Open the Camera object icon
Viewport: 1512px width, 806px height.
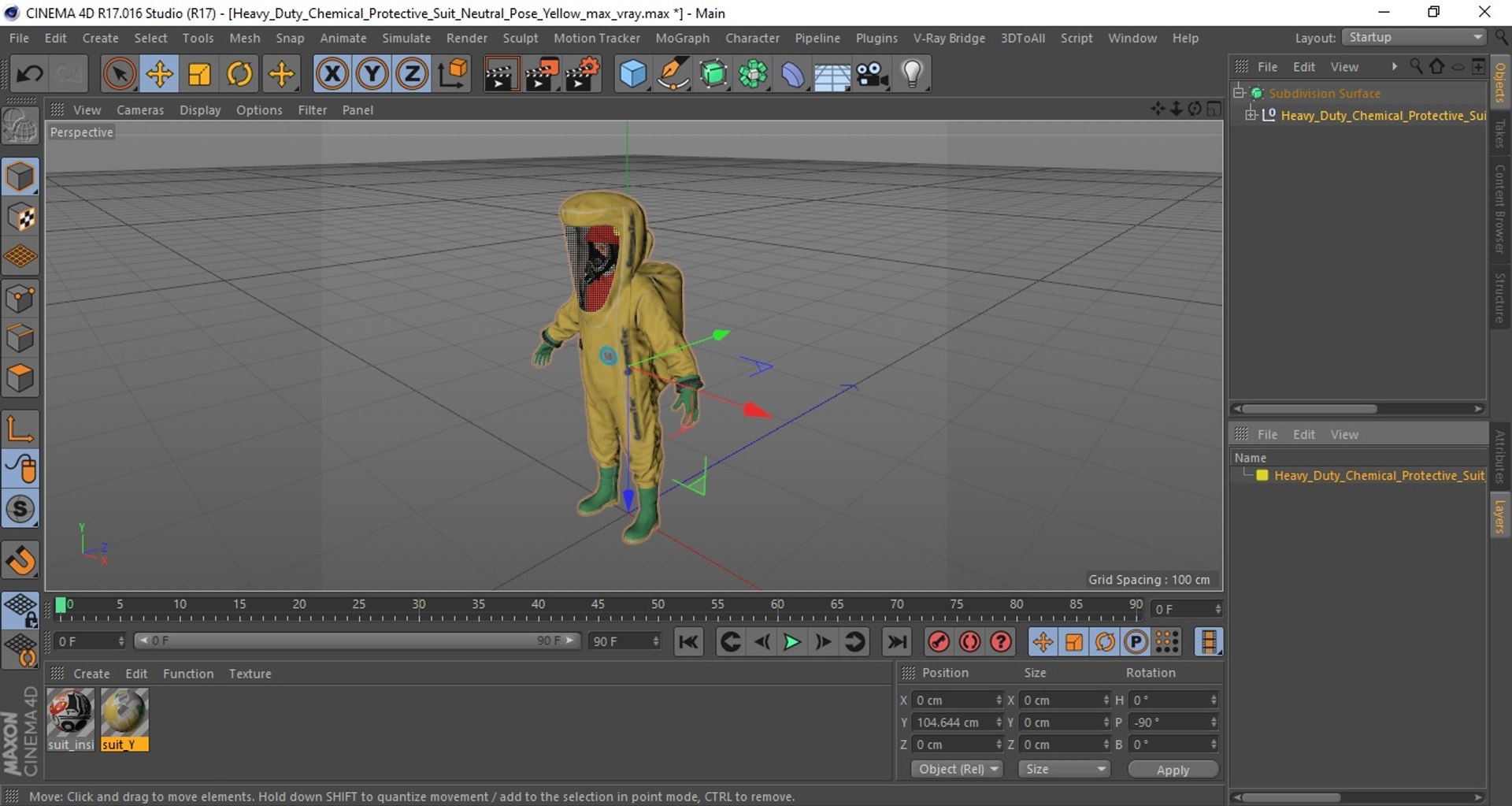(872, 75)
